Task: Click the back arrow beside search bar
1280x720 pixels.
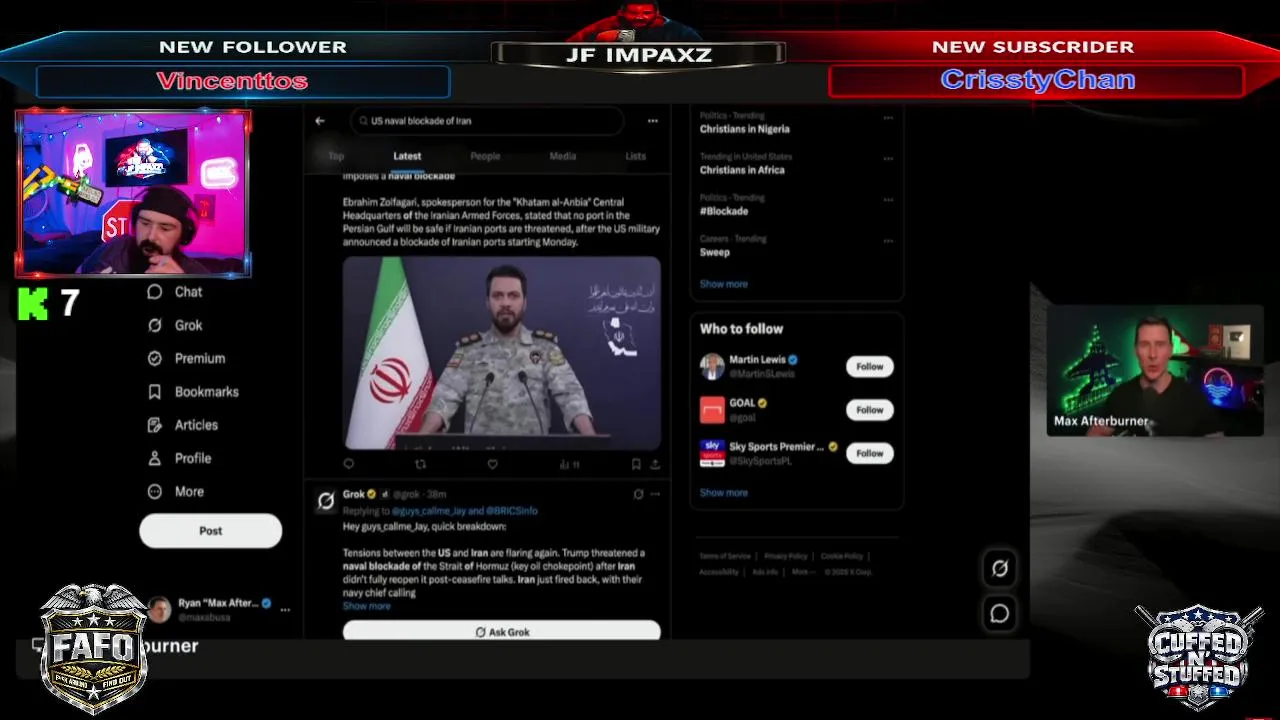Action: (x=320, y=121)
